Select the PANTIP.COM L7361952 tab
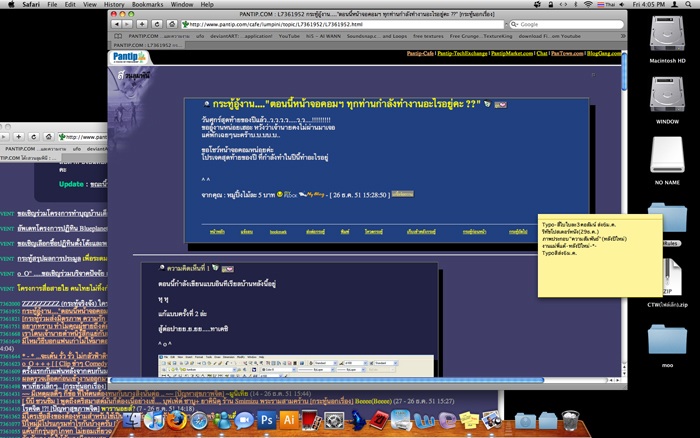Viewport: 700px width, 438px height. (147, 45)
